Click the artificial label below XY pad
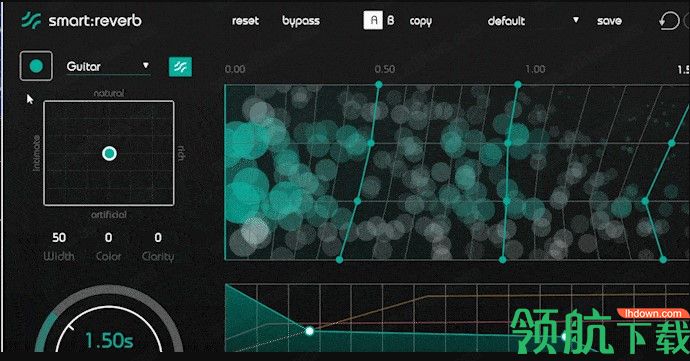The image size is (690, 361). pyautogui.click(x=109, y=214)
